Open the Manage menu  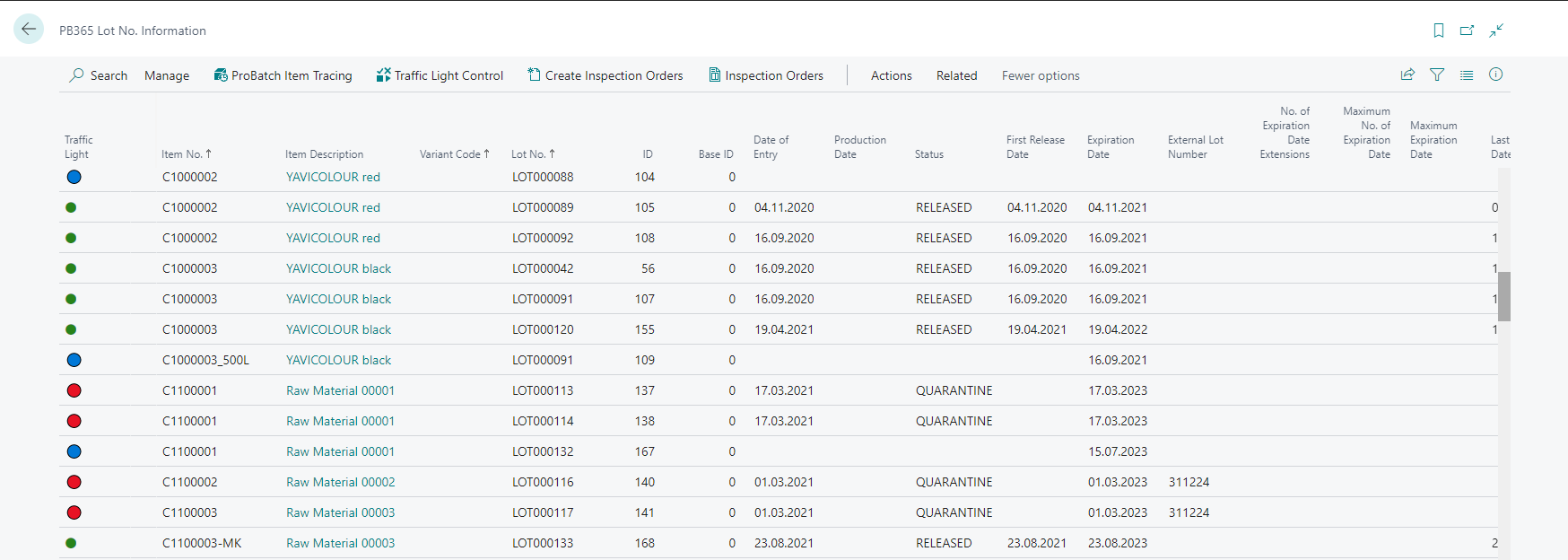point(167,75)
